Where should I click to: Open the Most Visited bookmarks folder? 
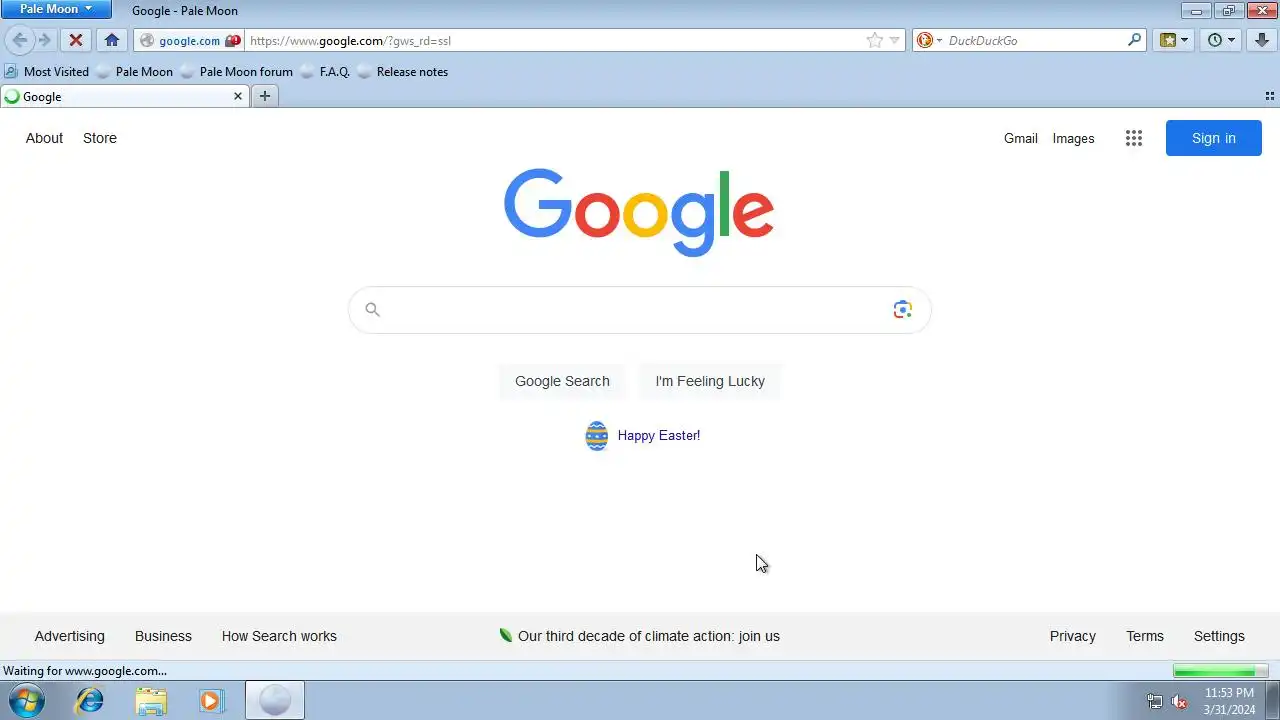point(47,72)
